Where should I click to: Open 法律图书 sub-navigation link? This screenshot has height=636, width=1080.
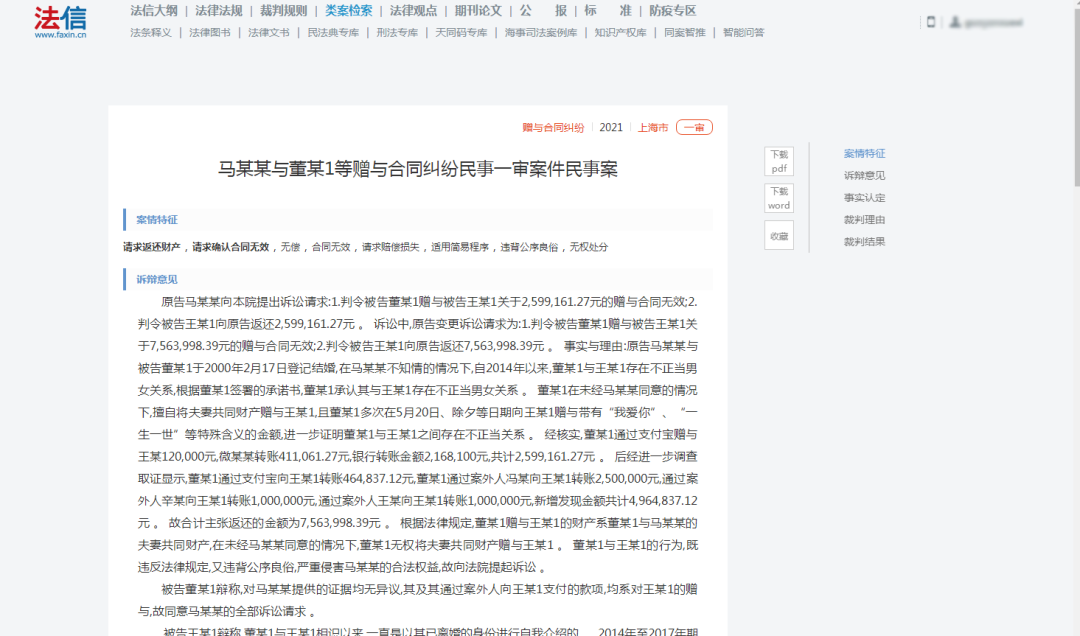(x=209, y=32)
